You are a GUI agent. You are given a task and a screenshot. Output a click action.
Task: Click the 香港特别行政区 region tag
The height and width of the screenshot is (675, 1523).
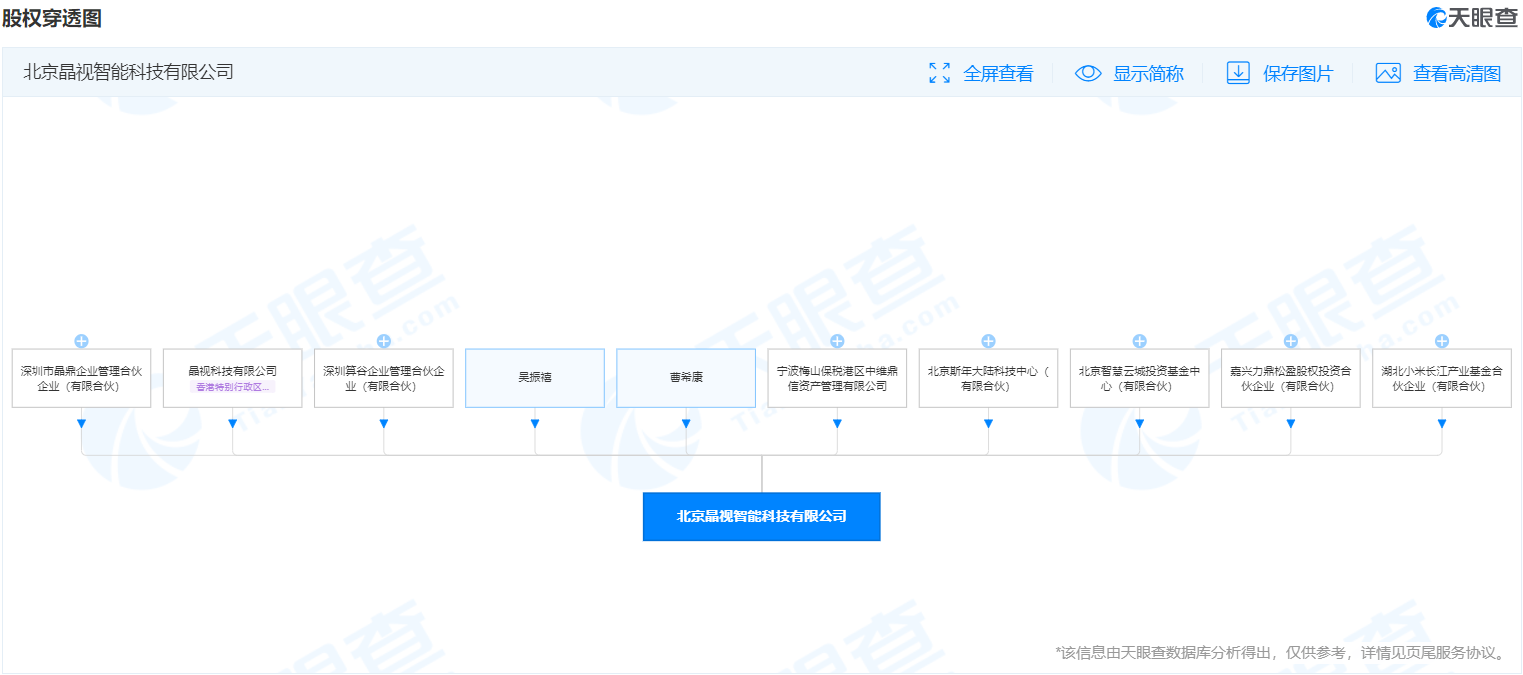233,387
